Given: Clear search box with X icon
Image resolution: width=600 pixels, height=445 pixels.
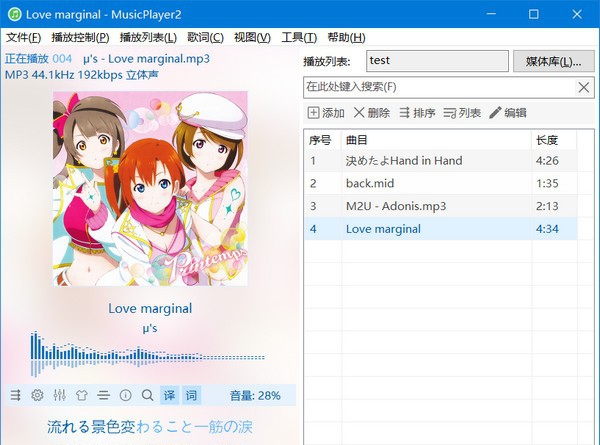Looking at the screenshot, I should 584,87.
